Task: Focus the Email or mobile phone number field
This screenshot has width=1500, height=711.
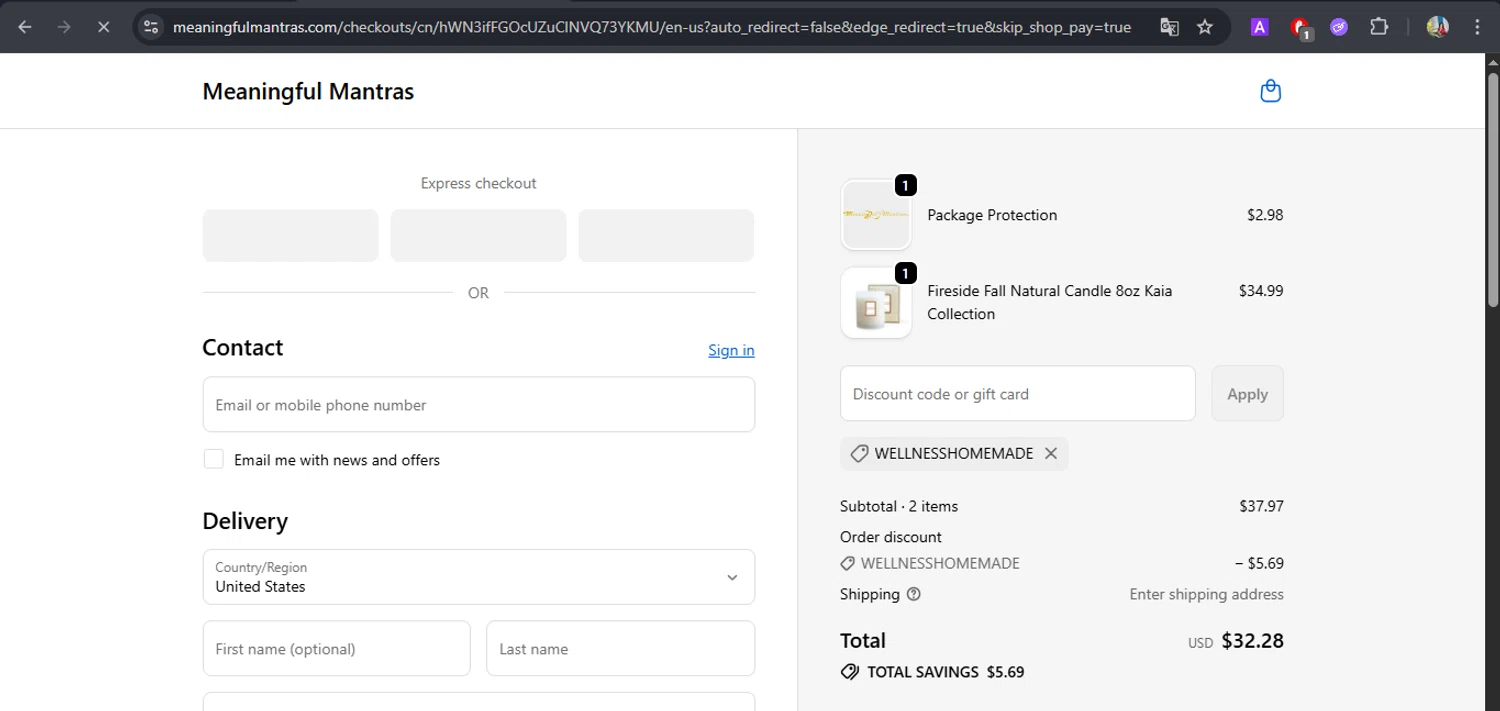Action: click(479, 405)
